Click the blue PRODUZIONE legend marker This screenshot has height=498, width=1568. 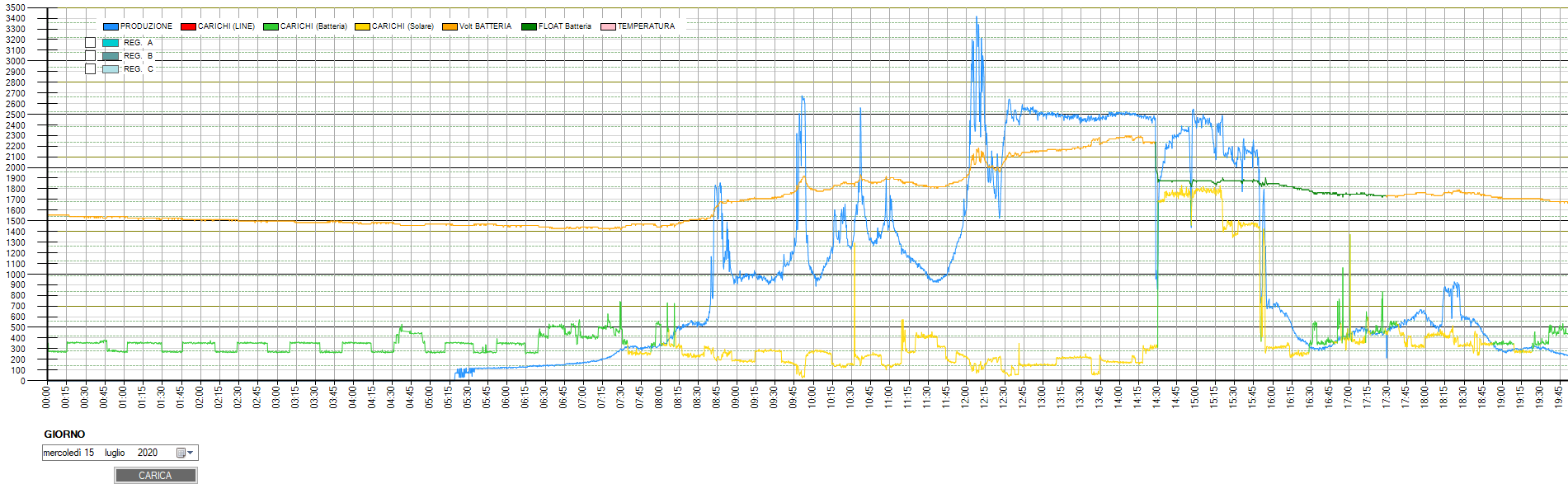111,26
